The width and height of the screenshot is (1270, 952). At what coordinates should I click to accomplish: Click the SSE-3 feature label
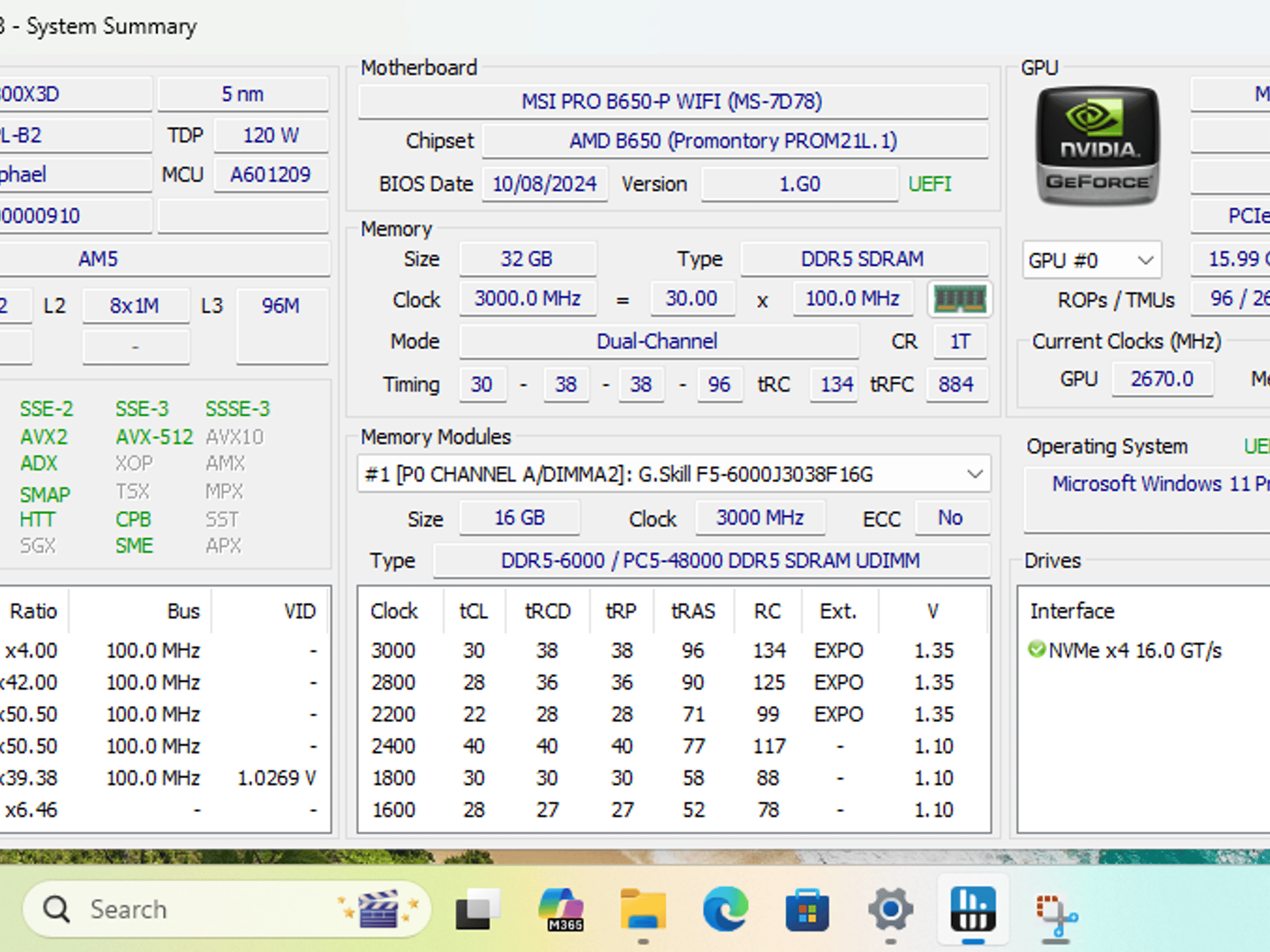tap(142, 409)
